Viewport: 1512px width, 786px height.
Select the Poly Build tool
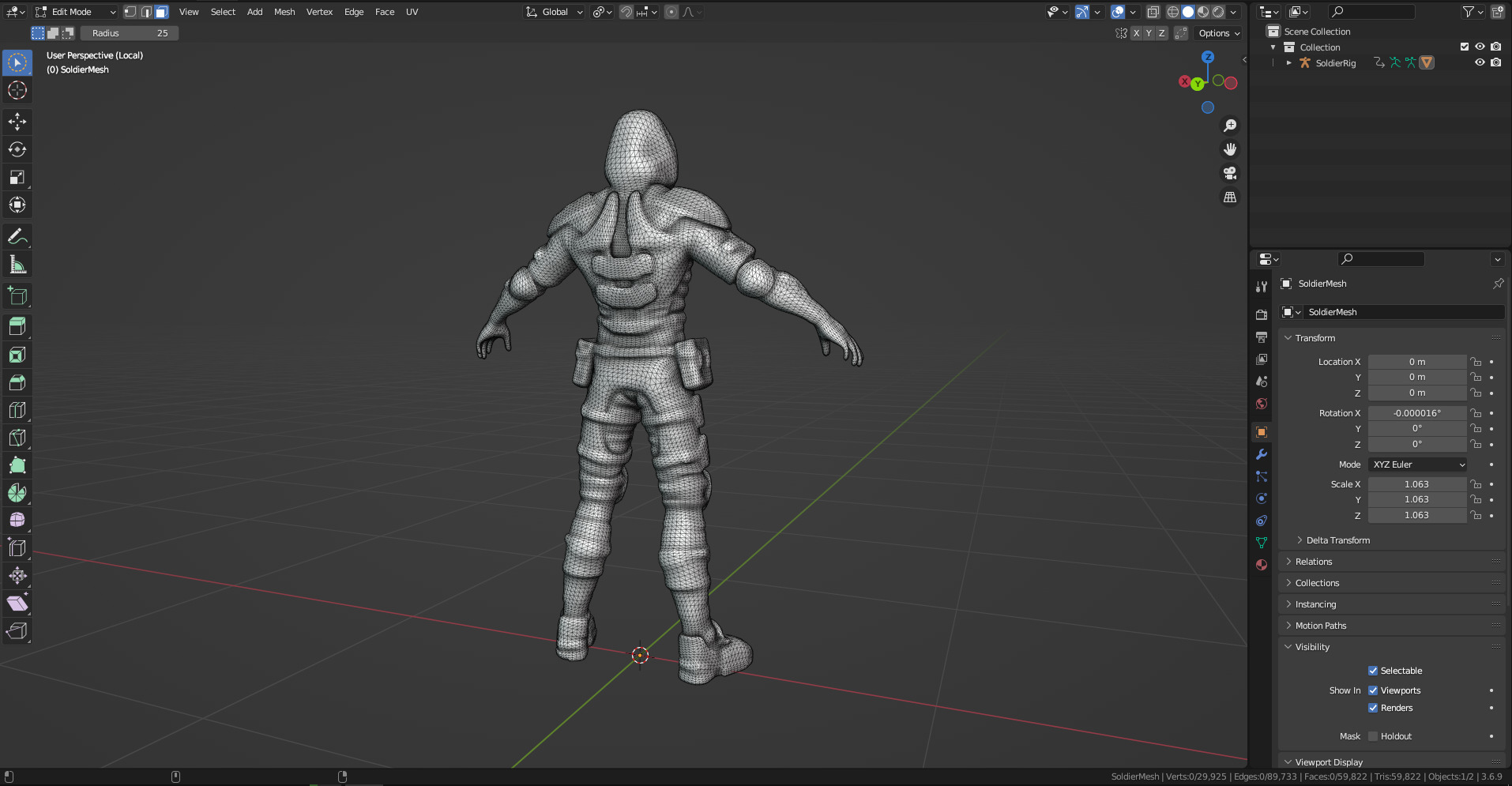pos(17,465)
